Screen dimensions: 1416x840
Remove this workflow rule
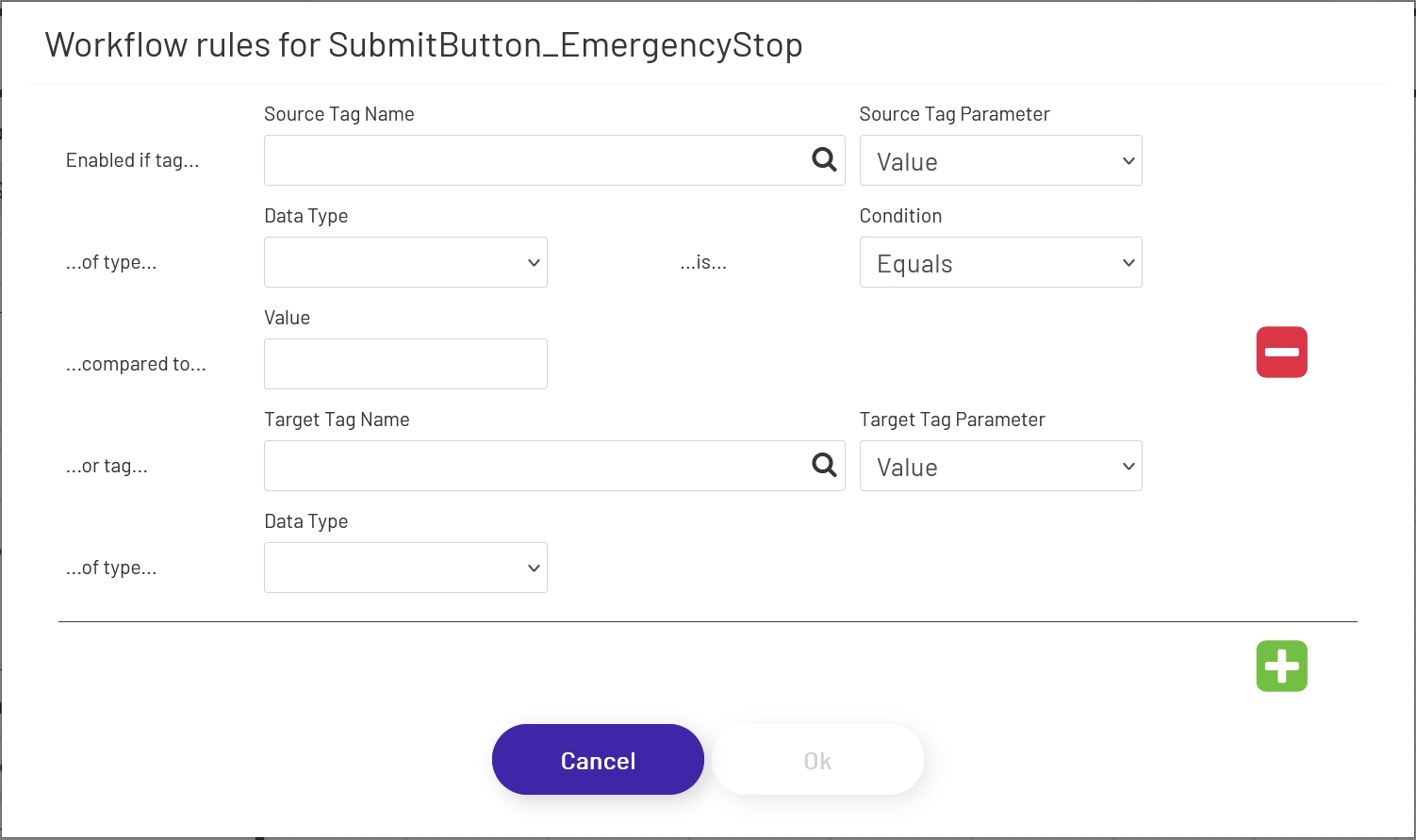[1281, 352]
